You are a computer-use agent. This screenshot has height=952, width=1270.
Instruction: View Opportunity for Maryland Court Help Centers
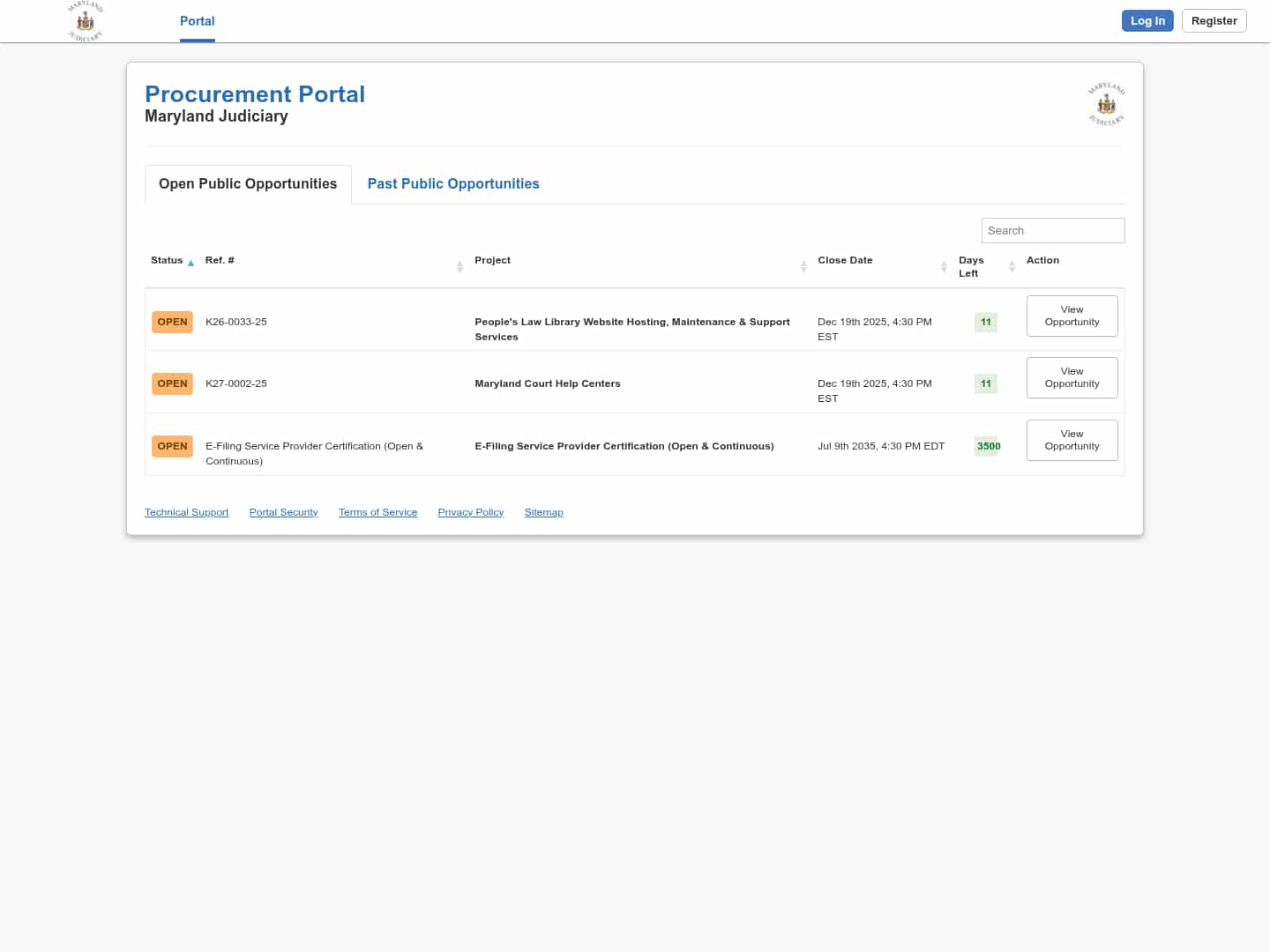click(x=1072, y=377)
